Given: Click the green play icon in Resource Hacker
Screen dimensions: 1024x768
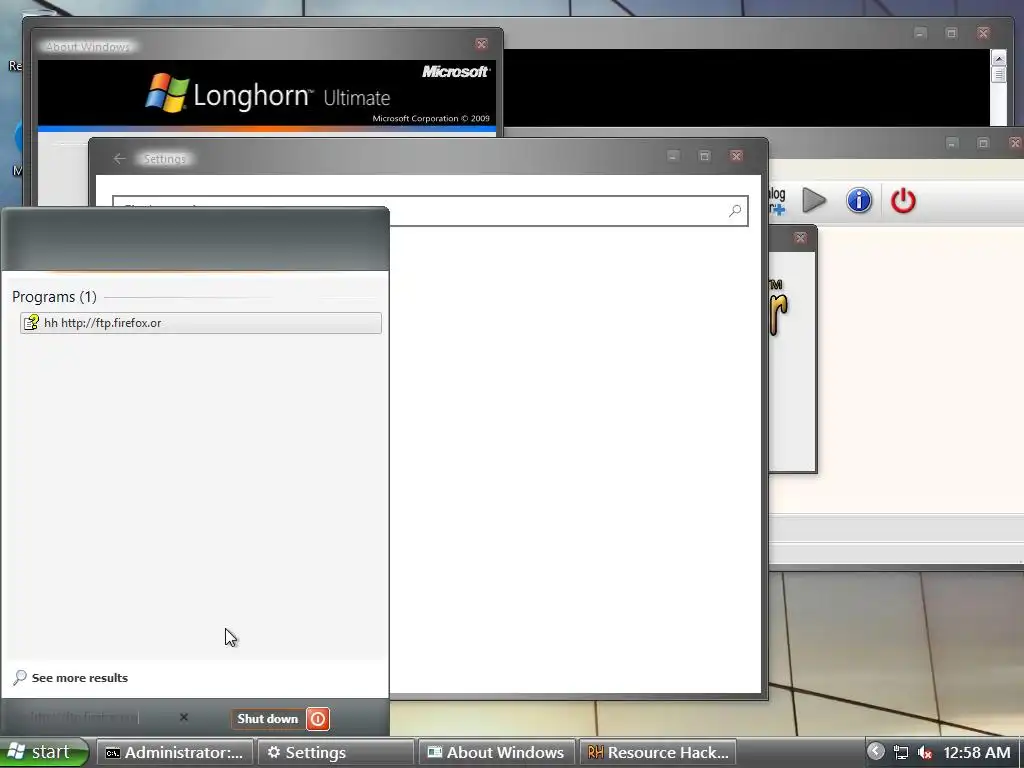Looking at the screenshot, I should 814,200.
